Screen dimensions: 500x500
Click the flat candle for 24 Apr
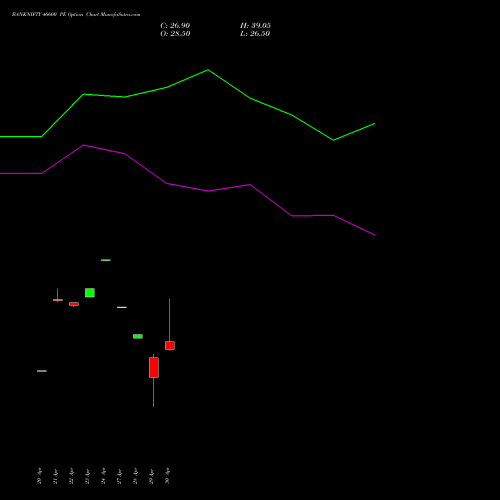tap(106, 260)
